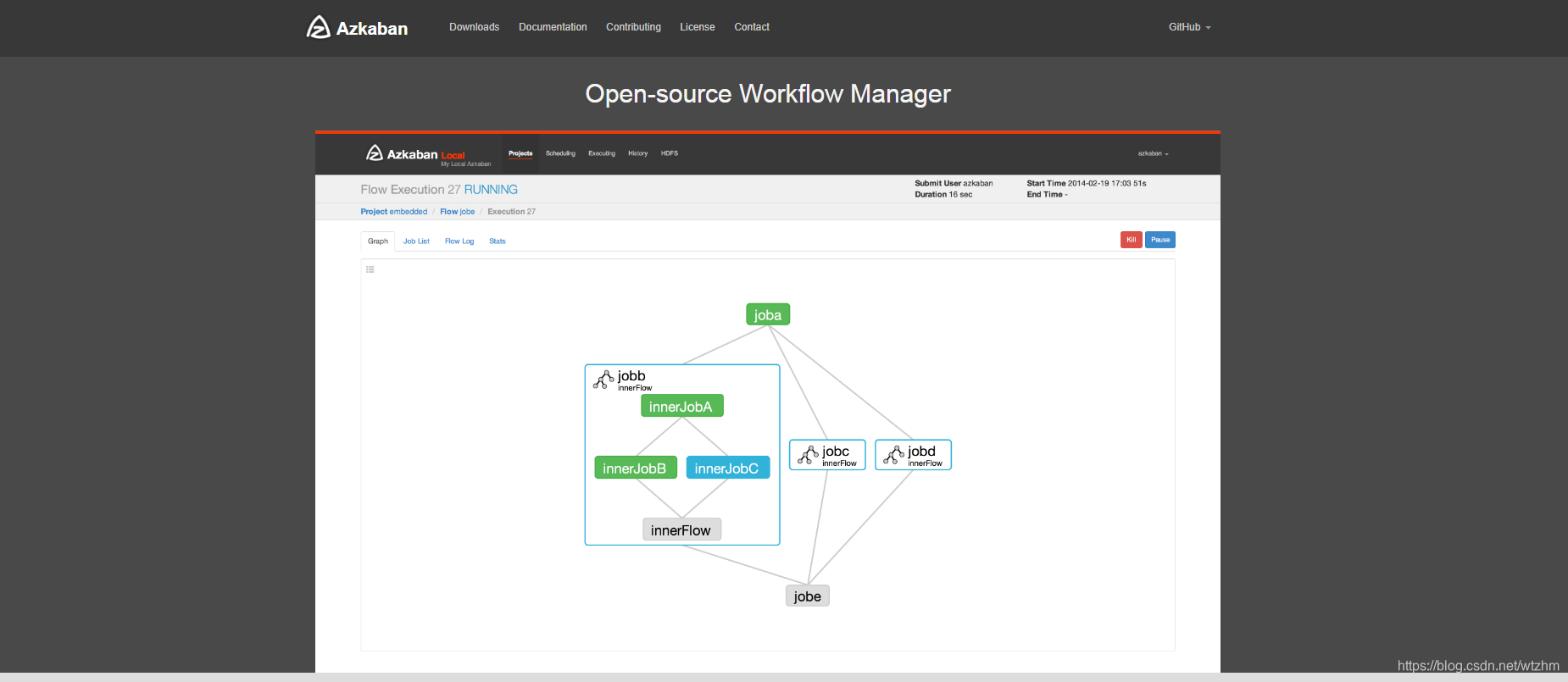1568x682 pixels.
Task: Select the innerJobB node
Action: [x=636, y=468]
